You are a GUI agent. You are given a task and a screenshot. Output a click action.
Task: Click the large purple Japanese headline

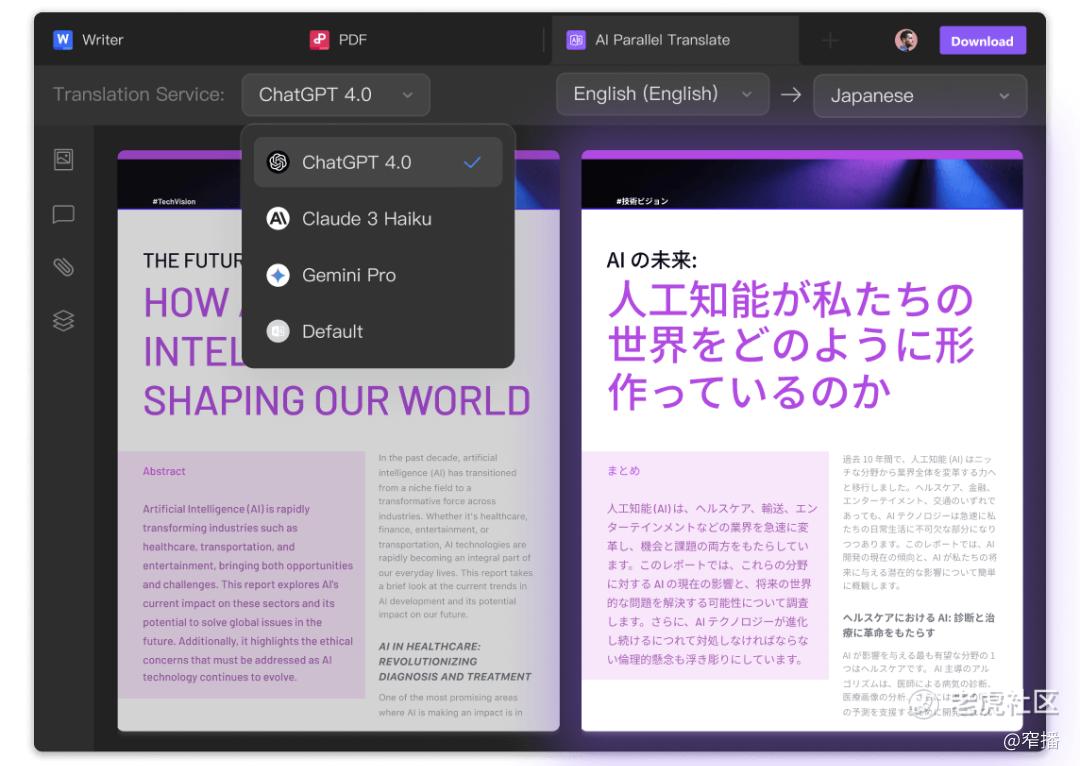click(791, 345)
